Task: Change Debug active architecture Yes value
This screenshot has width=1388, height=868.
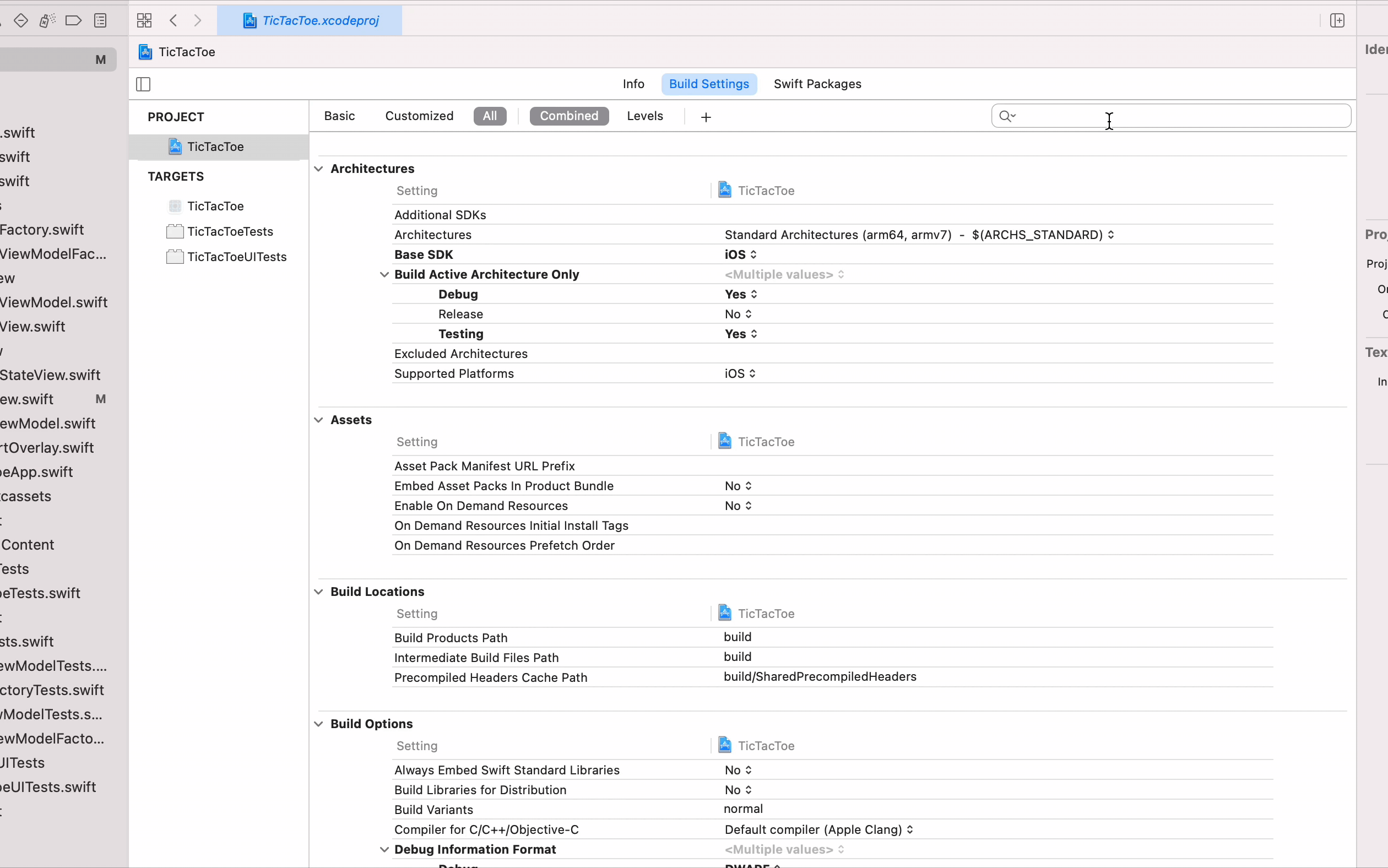Action: pos(741,295)
